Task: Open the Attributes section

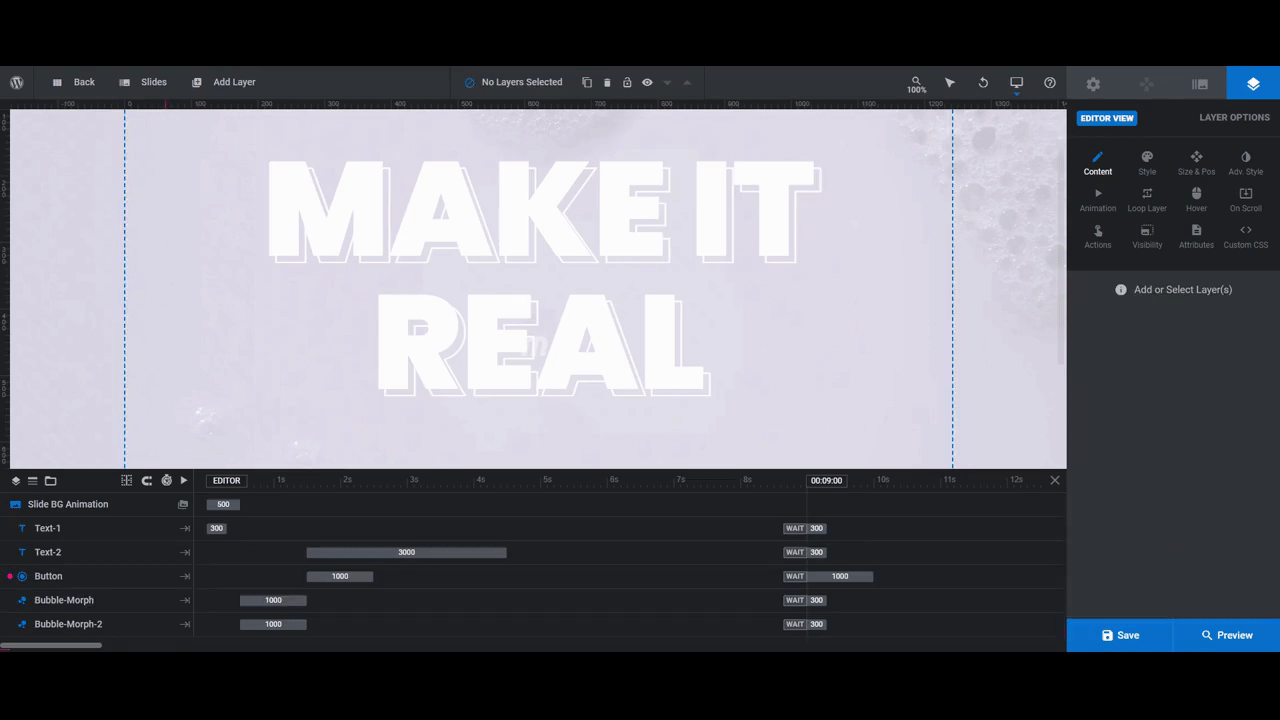Action: 1196,237
